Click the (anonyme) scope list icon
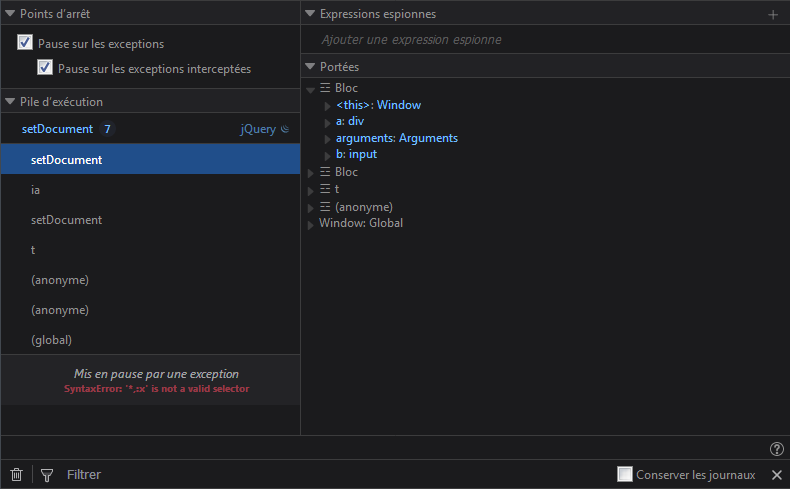This screenshot has width=790, height=489. click(325, 207)
